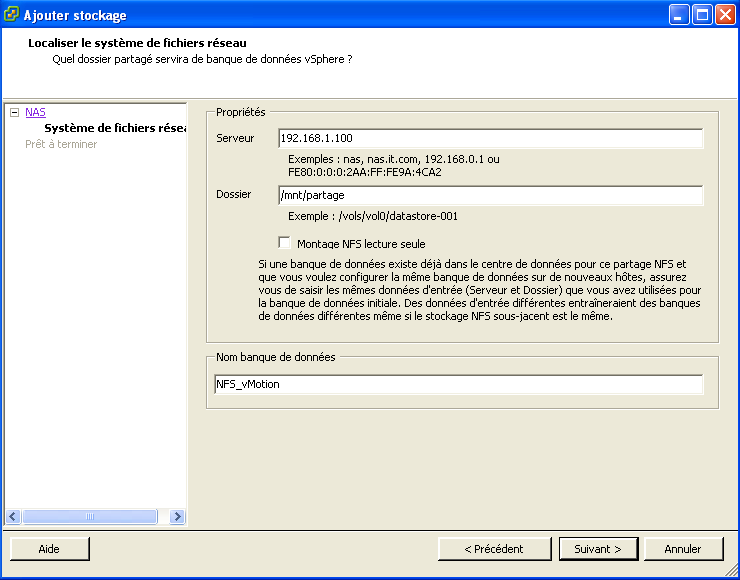Click the Dossier field with /mnt/partage
Viewport: 740px width, 580px height.
[491, 195]
